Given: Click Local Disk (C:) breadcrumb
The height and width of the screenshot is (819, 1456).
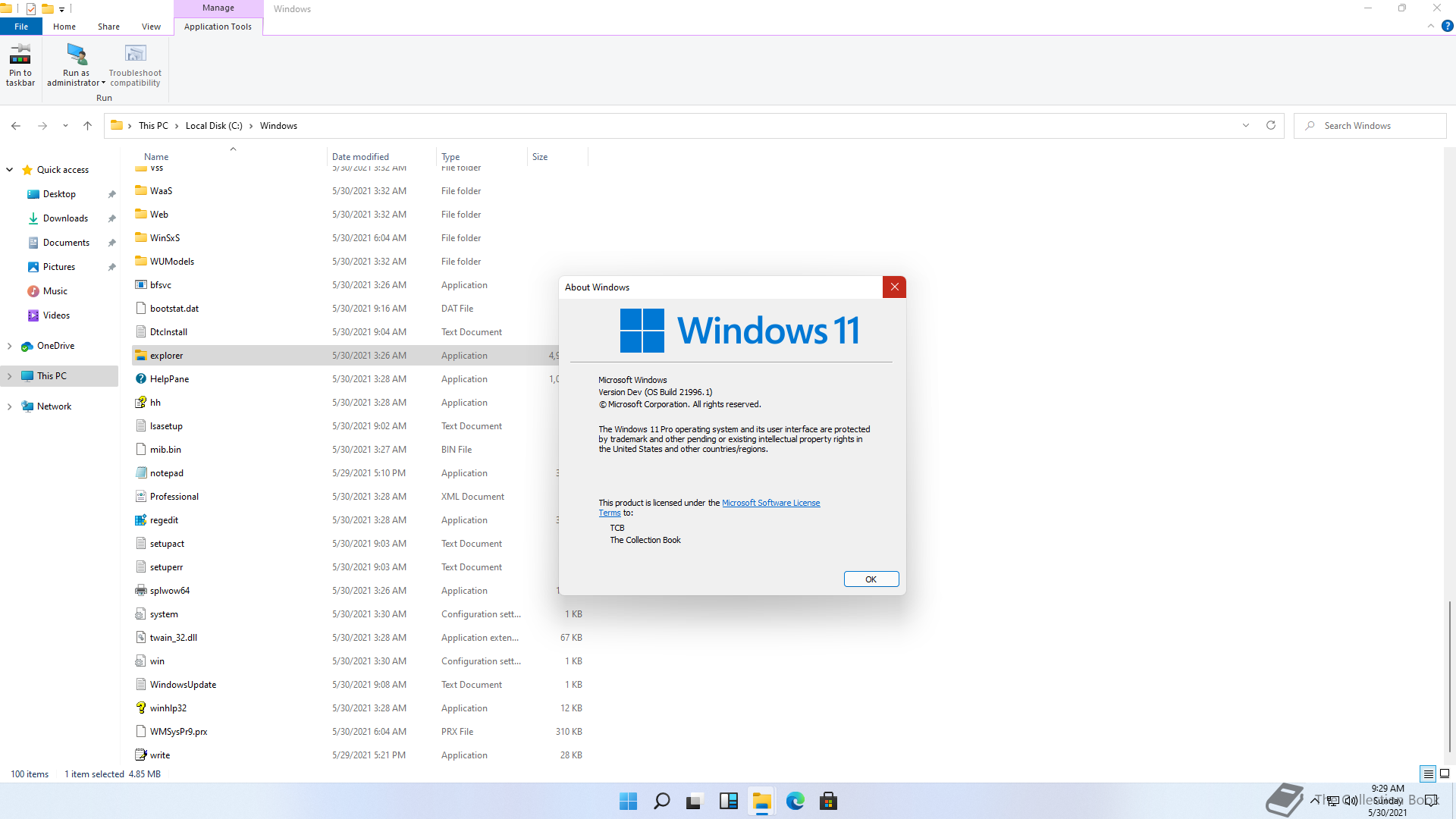Looking at the screenshot, I should (x=214, y=126).
